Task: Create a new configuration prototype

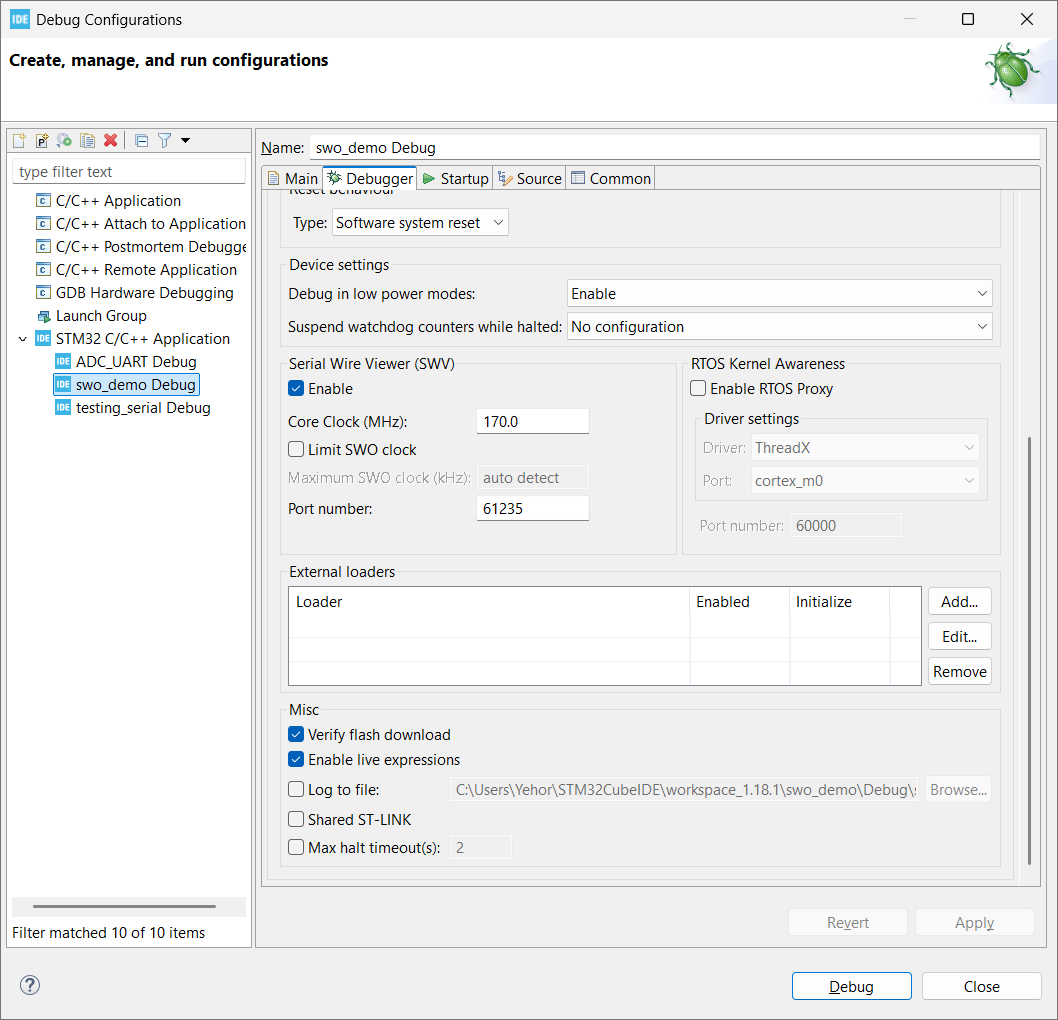Action: click(x=42, y=140)
